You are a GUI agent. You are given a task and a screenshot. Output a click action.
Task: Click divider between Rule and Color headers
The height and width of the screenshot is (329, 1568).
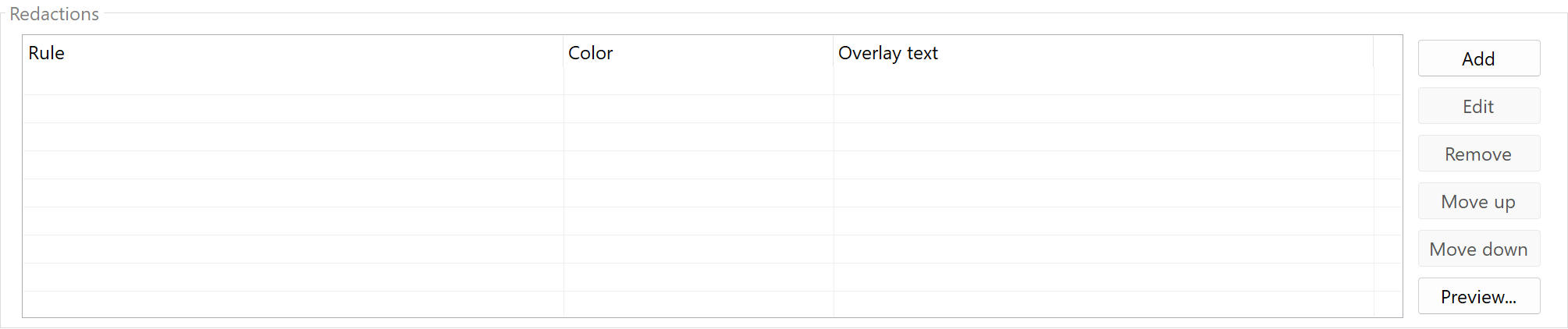click(564, 53)
